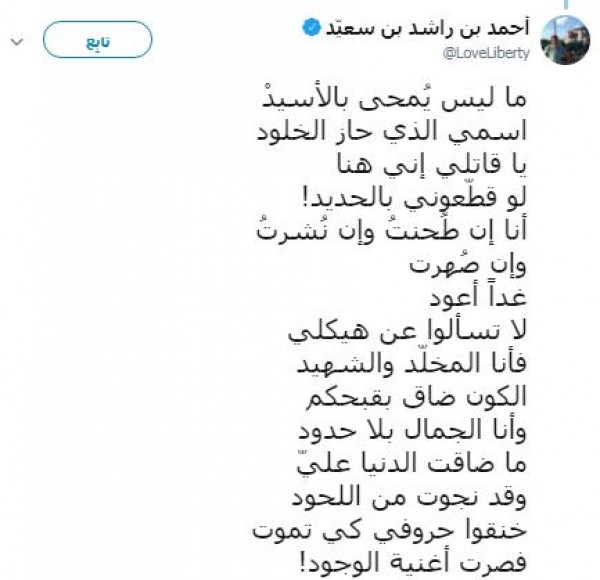Open display name أحمد بن راشد بن سعيّد
Image resolution: width=600 pixels, height=580 pixels.
tap(427, 28)
